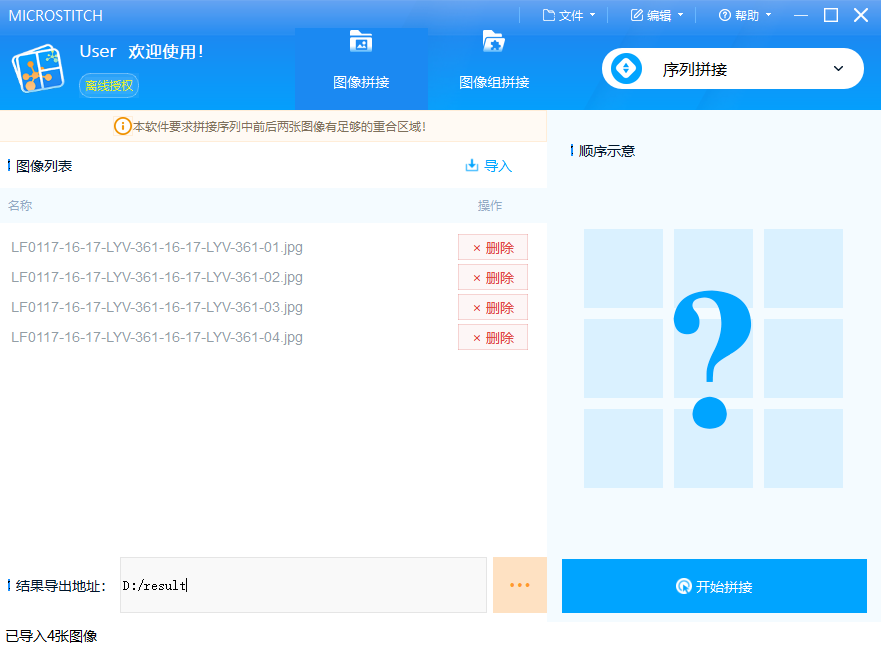Open the 文件 dropdown menu
Viewport: 881px width, 647px height.
pyautogui.click(x=569, y=15)
